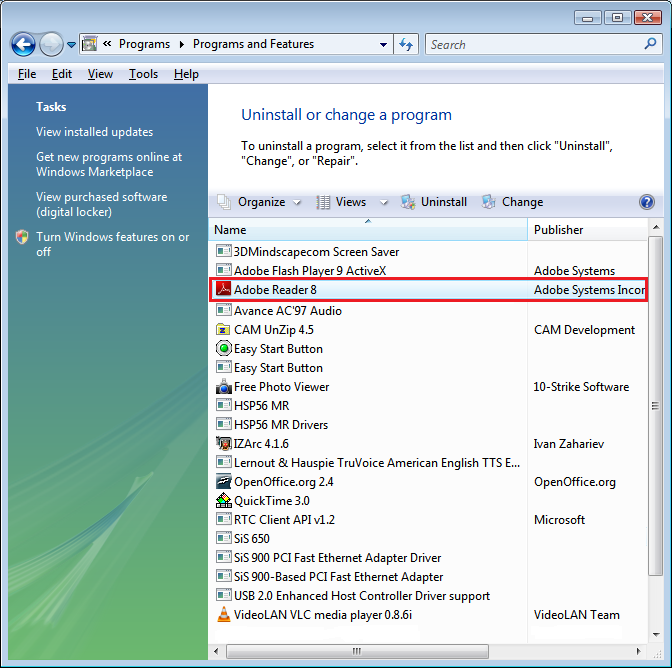The width and height of the screenshot is (672, 668).
Task: Click the vertical scrollbar down arrow
Action: click(x=656, y=635)
